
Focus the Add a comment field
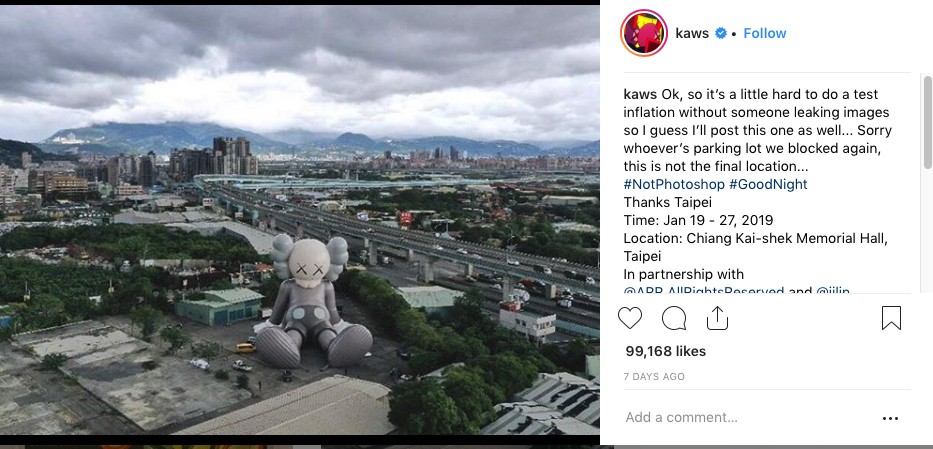(747, 417)
